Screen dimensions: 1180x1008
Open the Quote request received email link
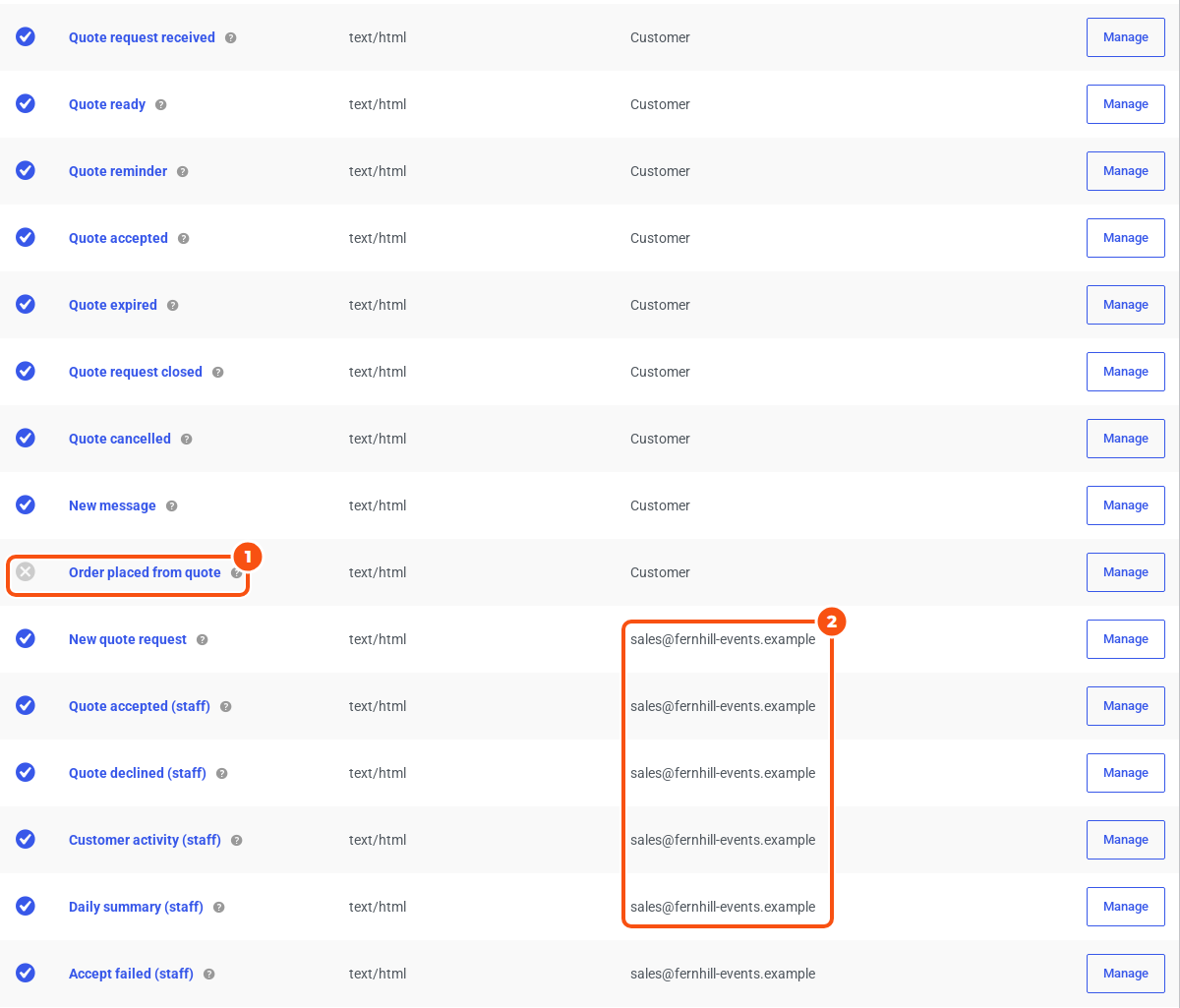142,37
